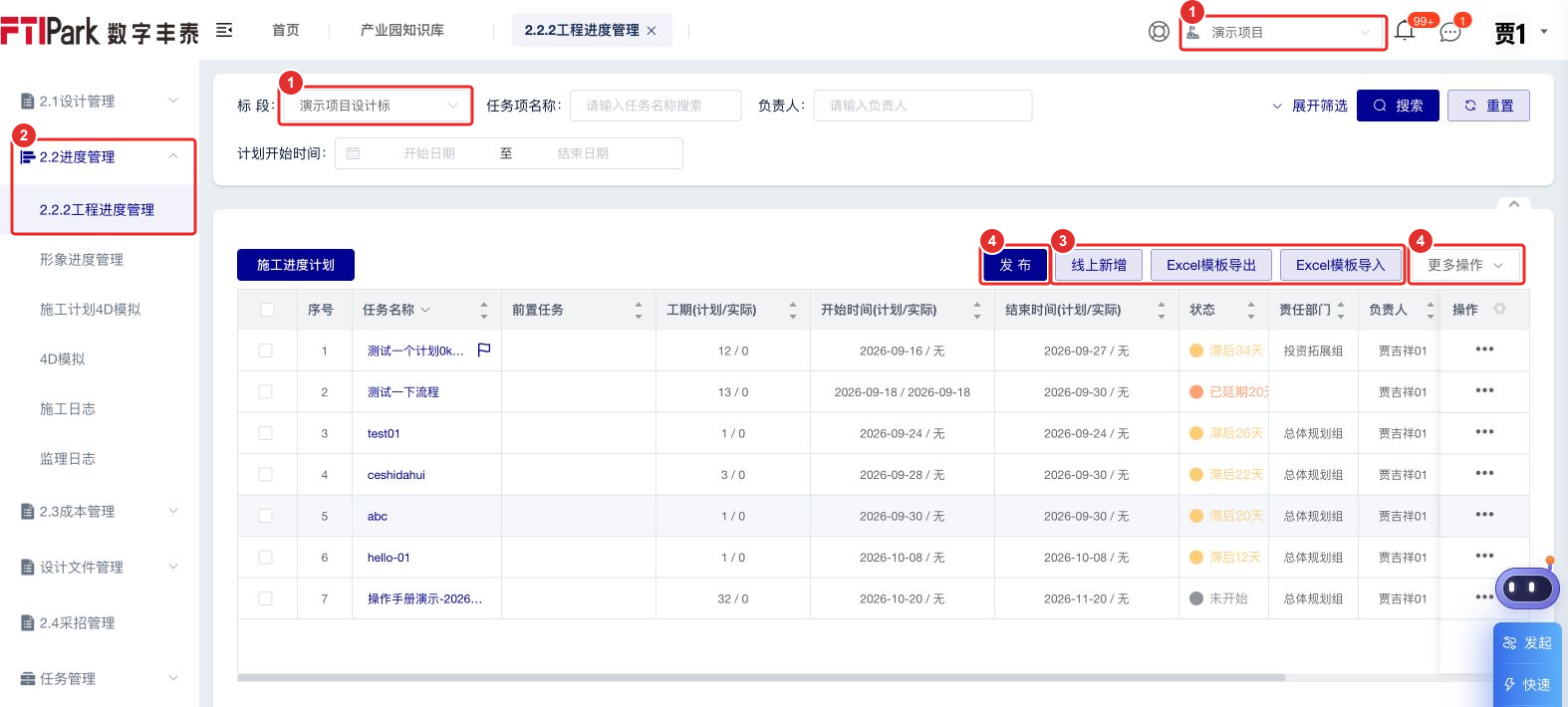Open the 更多操作 dropdown
1568x707 pixels.
(1465, 265)
